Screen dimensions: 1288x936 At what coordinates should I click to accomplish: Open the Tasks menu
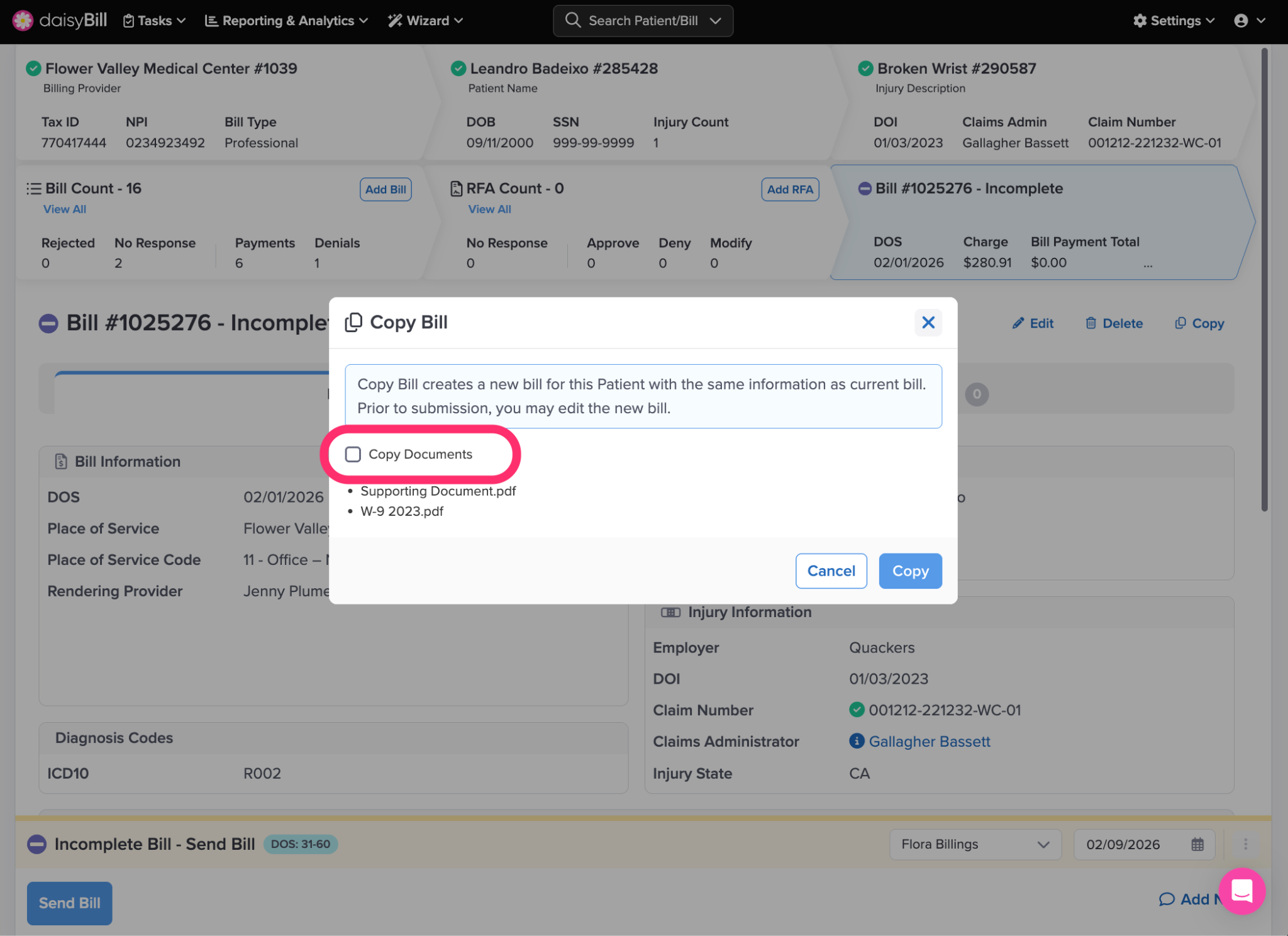pos(154,21)
